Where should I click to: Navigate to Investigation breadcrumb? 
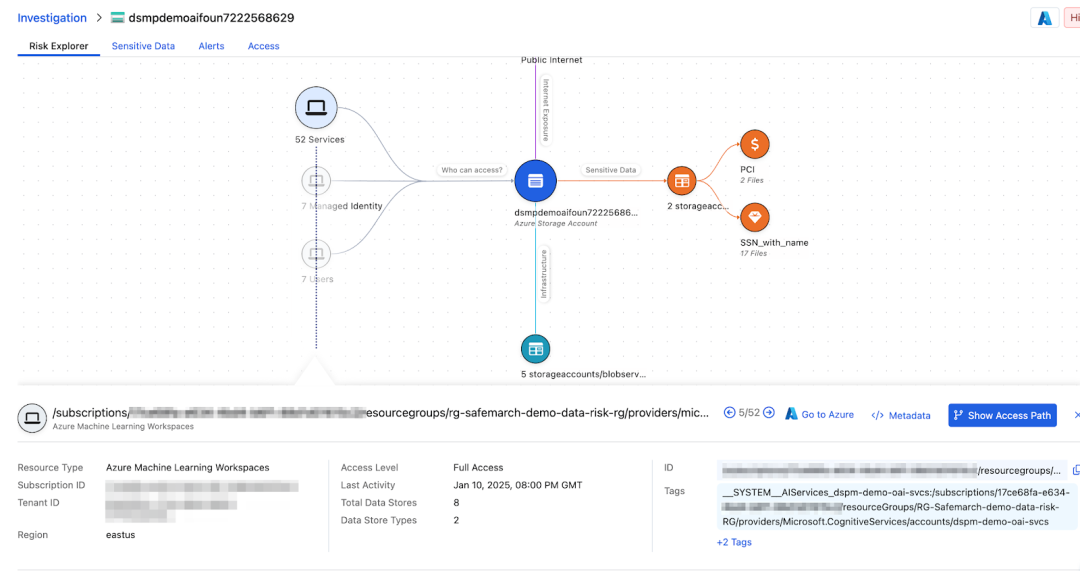(x=52, y=18)
